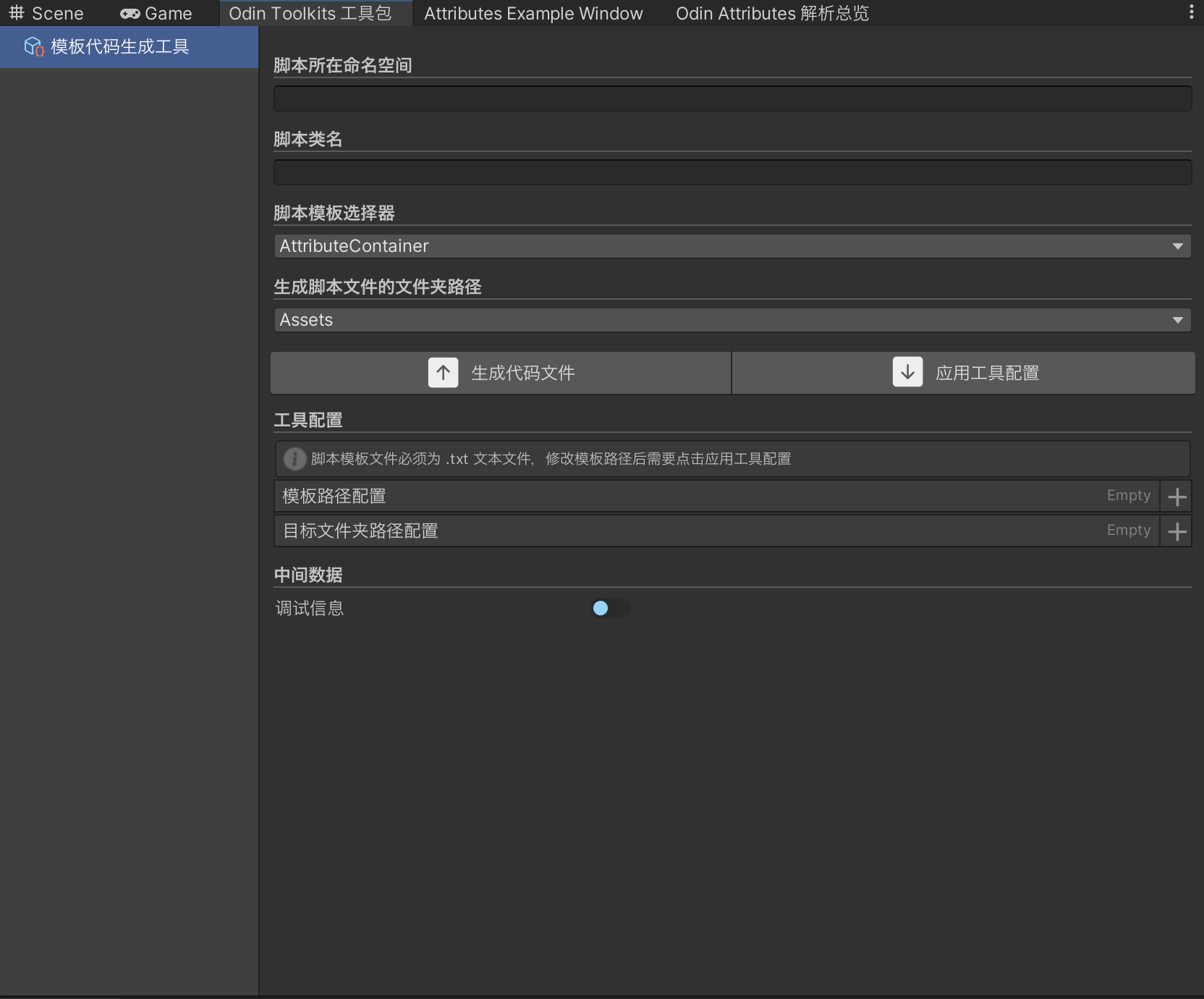Click the 脚本类名 heading
Viewport: 1204px width, 999px height.
tap(308, 139)
